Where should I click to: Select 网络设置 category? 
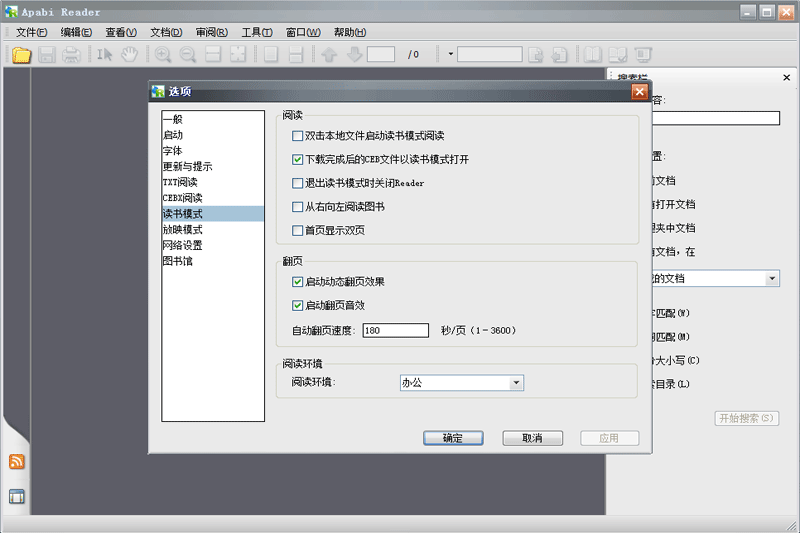tap(213, 245)
